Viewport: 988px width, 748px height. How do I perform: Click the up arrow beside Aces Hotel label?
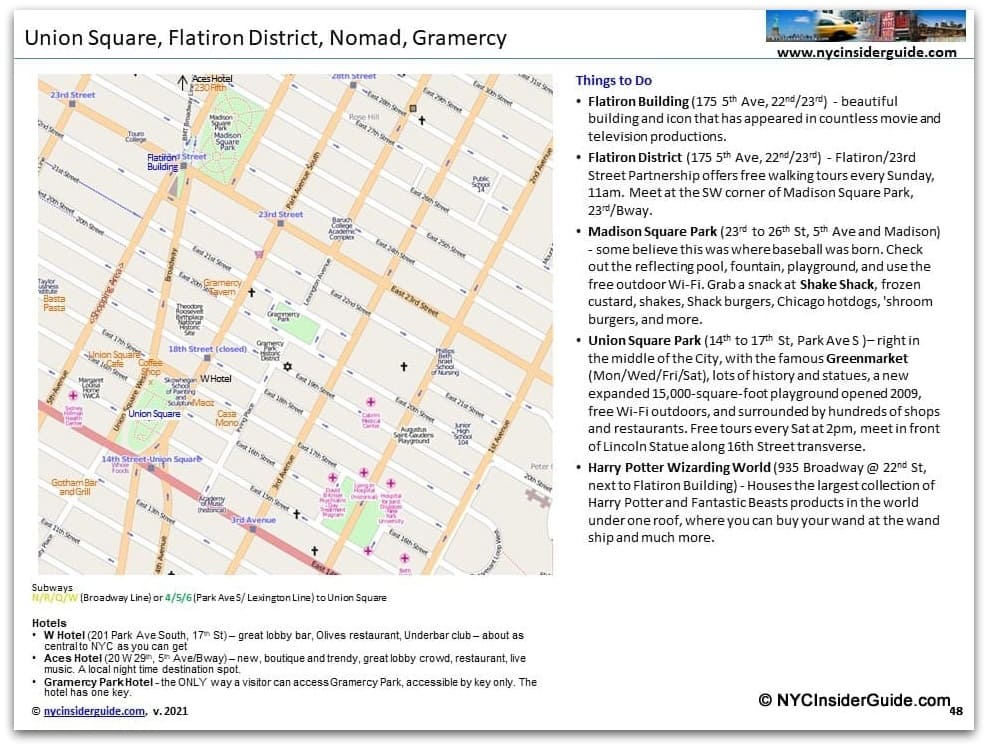[182, 82]
